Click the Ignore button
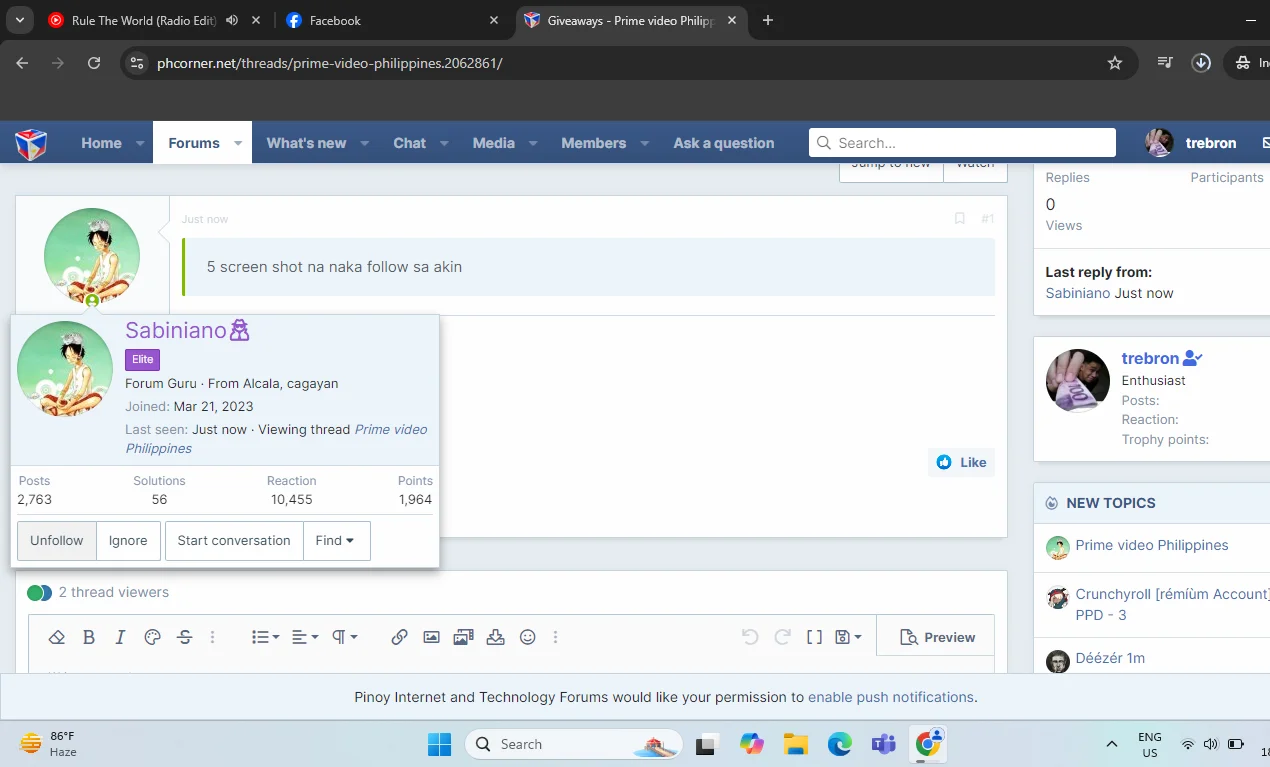1270x767 pixels. pos(128,540)
